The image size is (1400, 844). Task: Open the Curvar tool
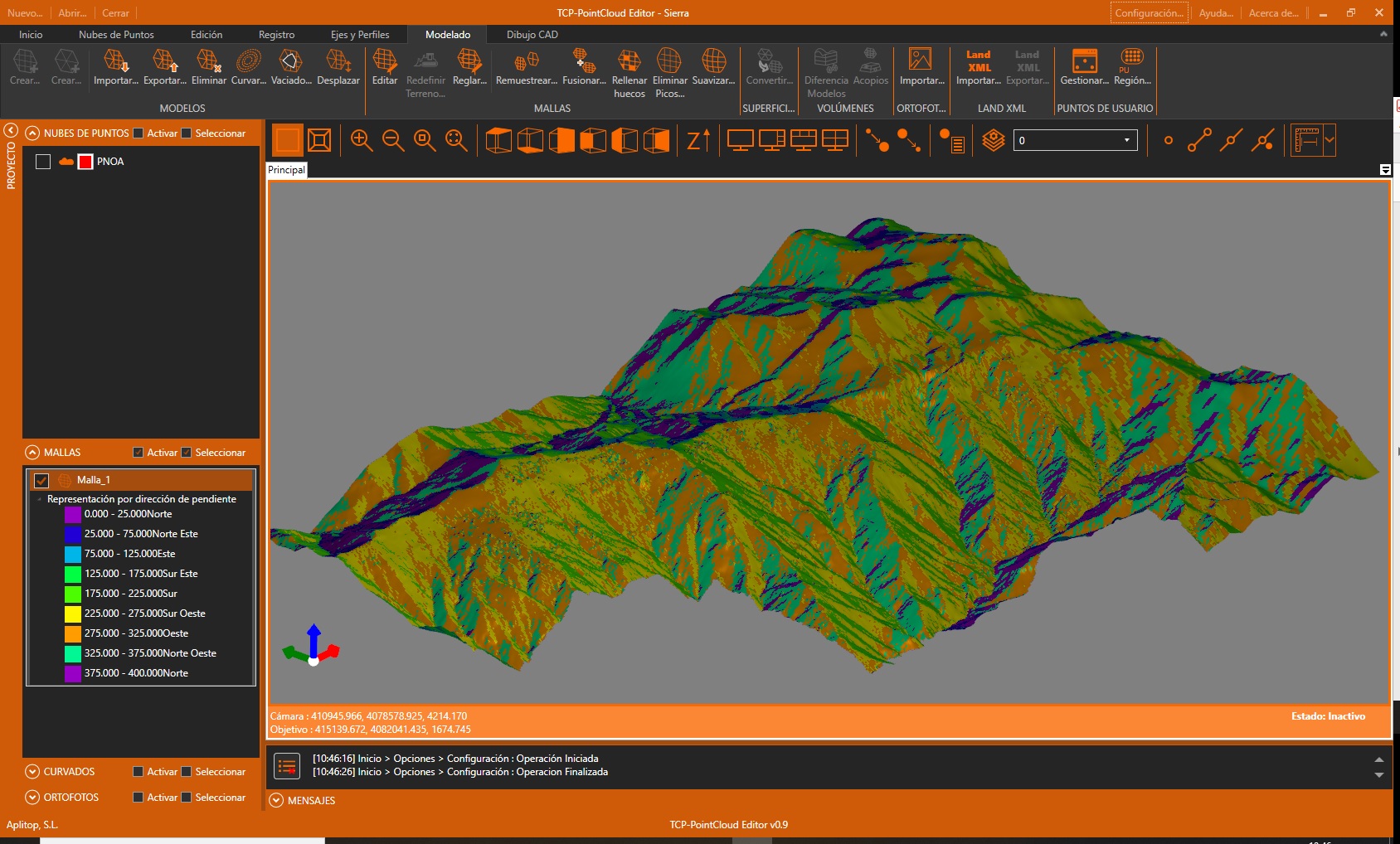coord(249,67)
